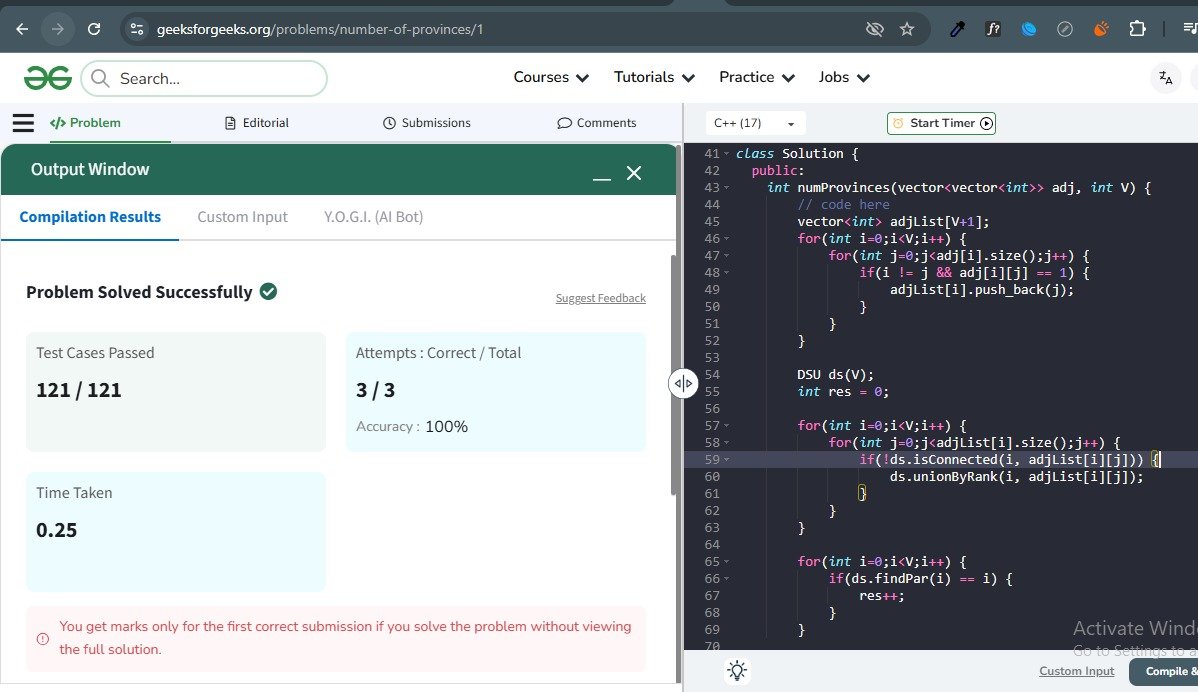The height and width of the screenshot is (692, 1198).
Task: Open the C++ (17) language dropdown
Action: pyautogui.click(x=754, y=123)
